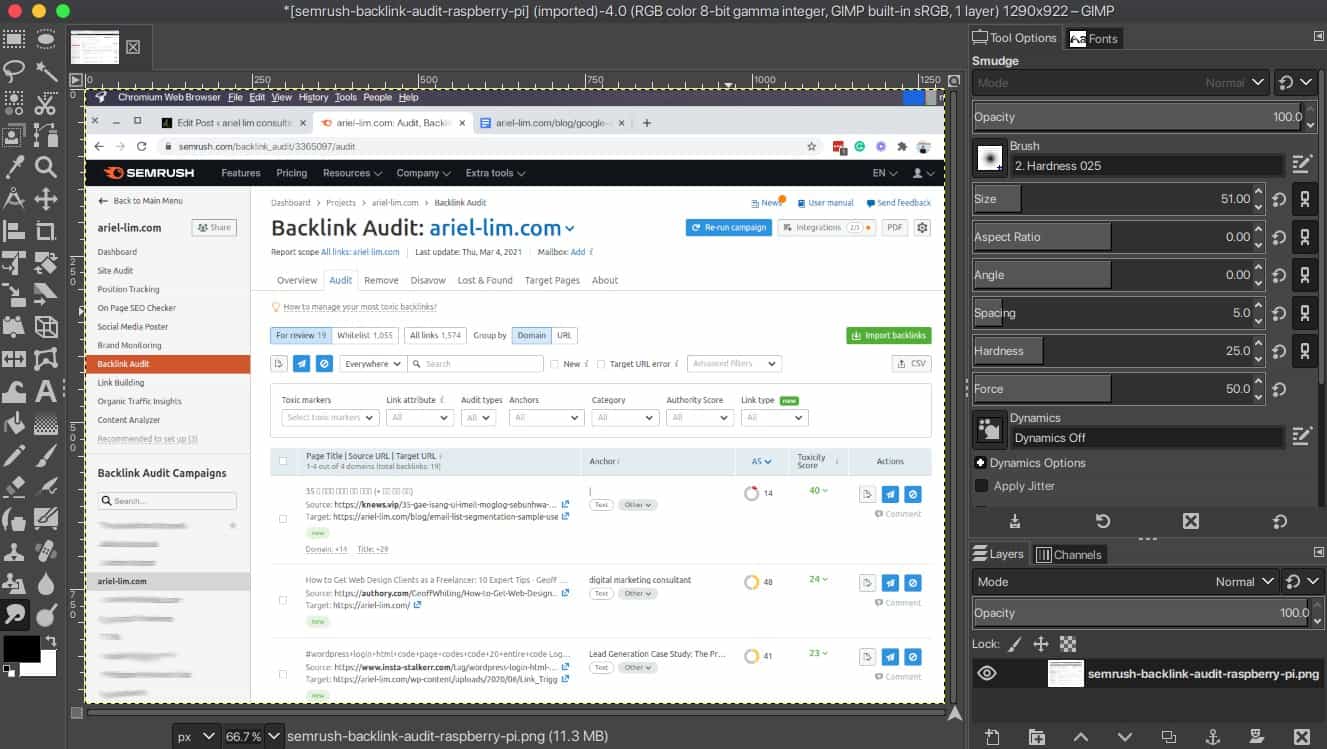Select the Text tool
The image size is (1327, 749).
pos(46,390)
